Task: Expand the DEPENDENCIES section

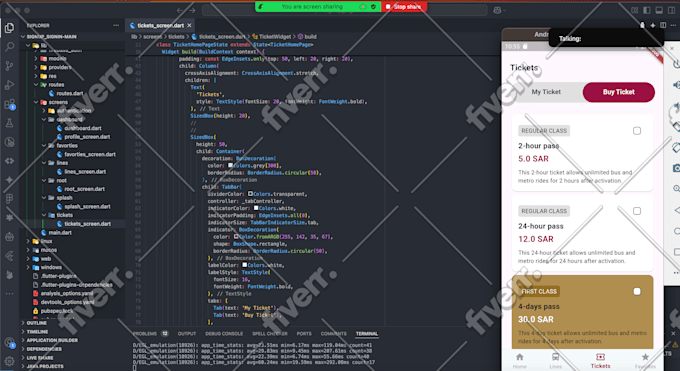Action: 44,349
